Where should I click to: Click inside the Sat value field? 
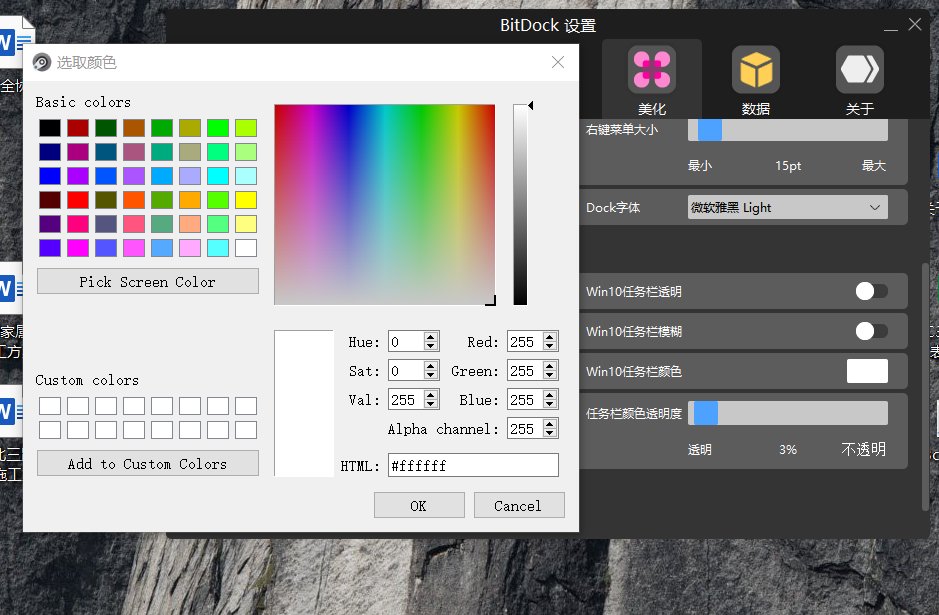point(406,371)
